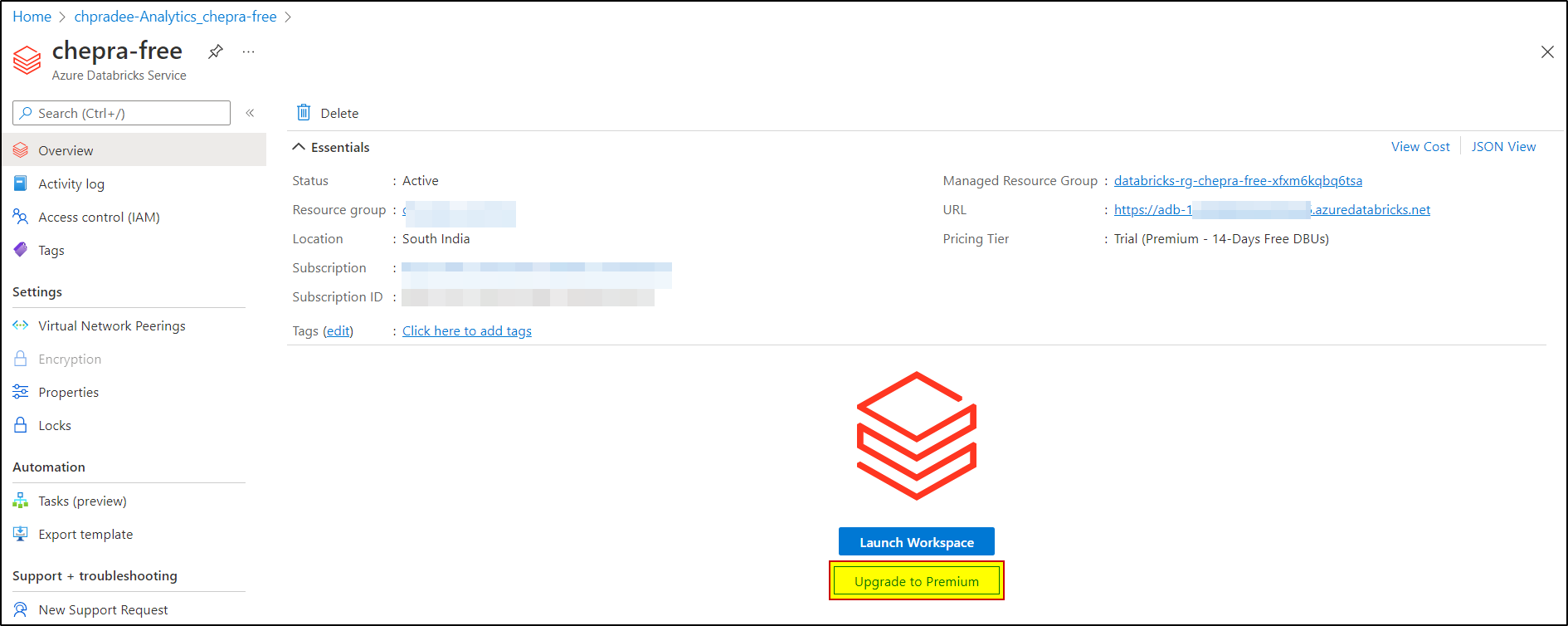Click the blurred Subscription ID value

[x=528, y=297]
